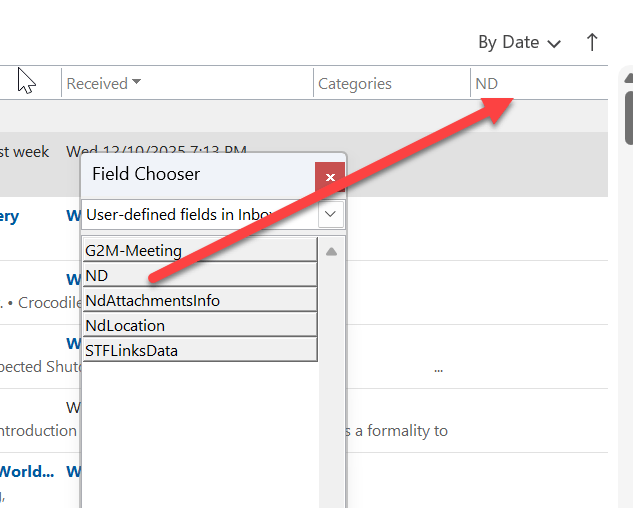The height and width of the screenshot is (508, 633).
Task: Select the ND field in Field Chooser
Action: (200, 275)
